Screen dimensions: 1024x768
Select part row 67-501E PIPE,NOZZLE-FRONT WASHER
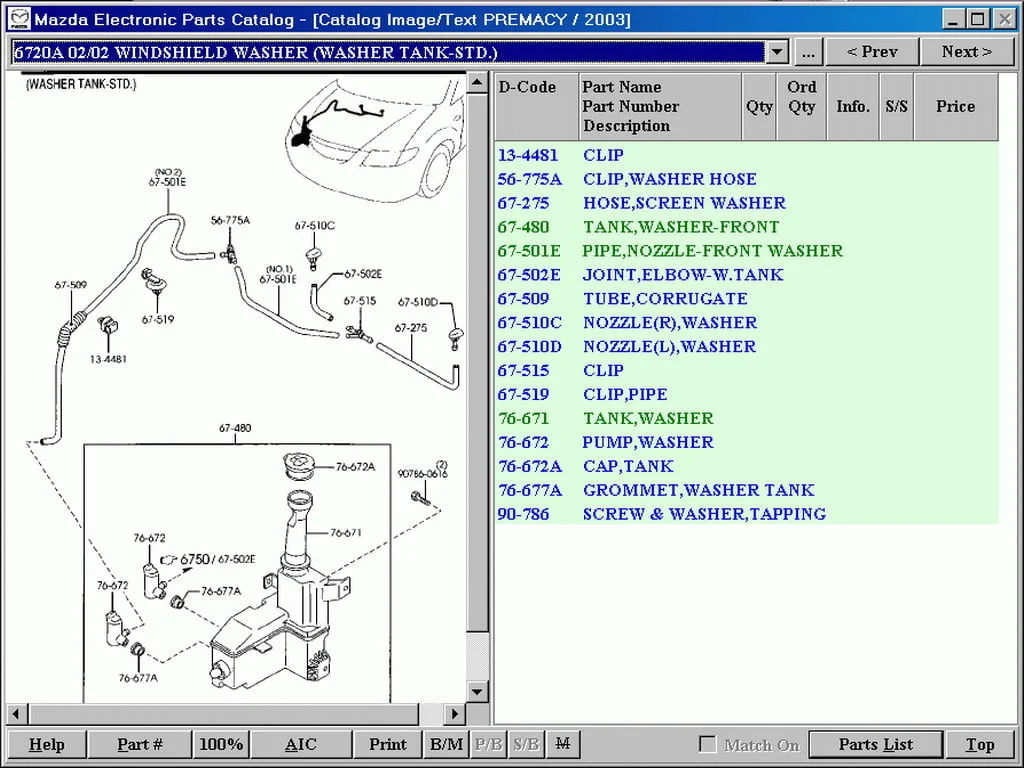click(x=746, y=251)
